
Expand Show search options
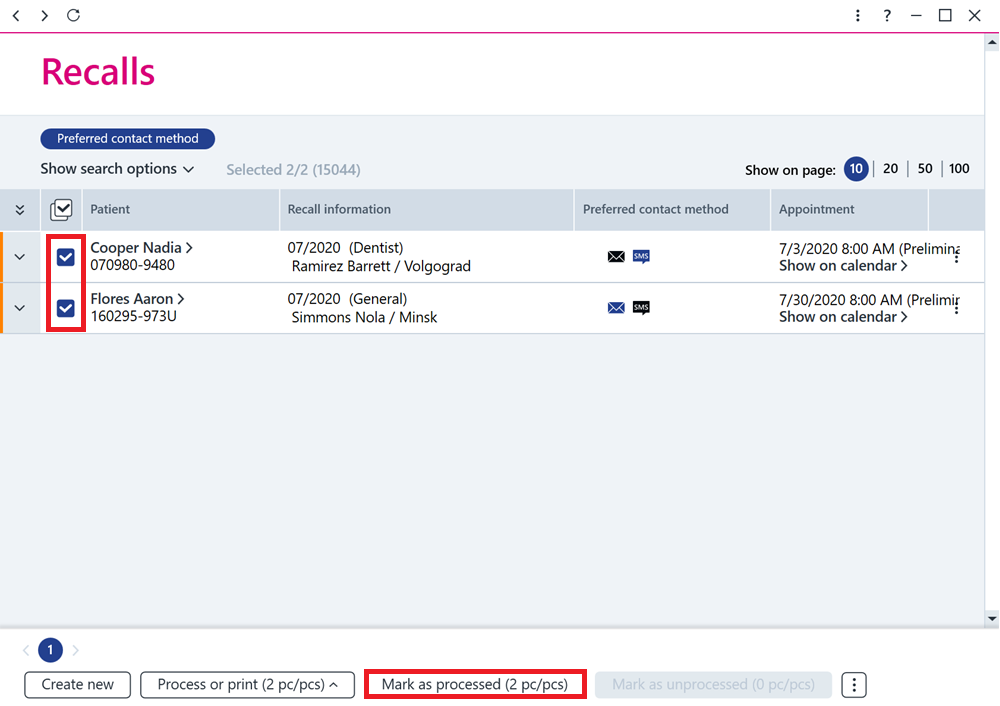(x=117, y=169)
